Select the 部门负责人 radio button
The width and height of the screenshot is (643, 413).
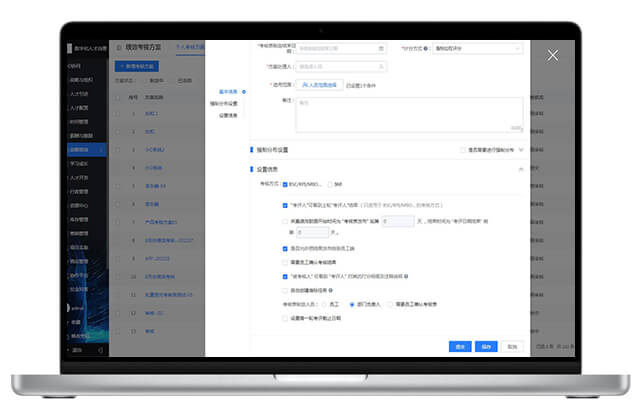pyautogui.click(x=351, y=303)
